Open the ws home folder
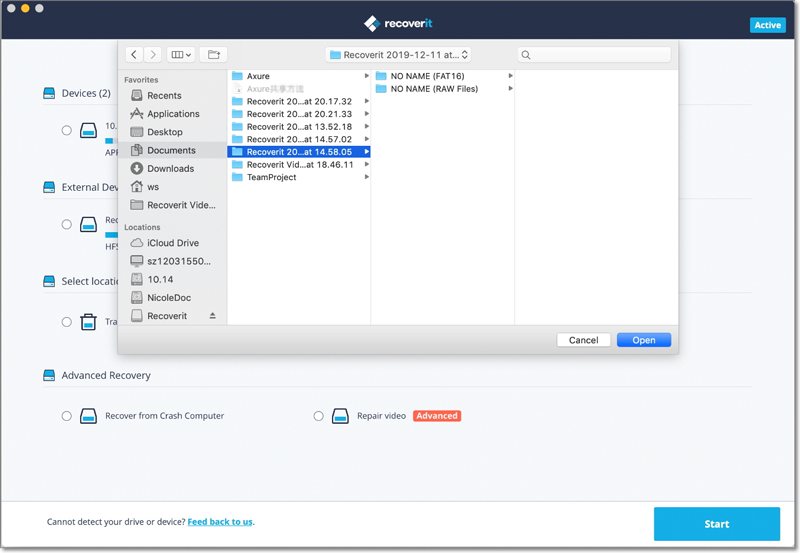 click(x=153, y=187)
